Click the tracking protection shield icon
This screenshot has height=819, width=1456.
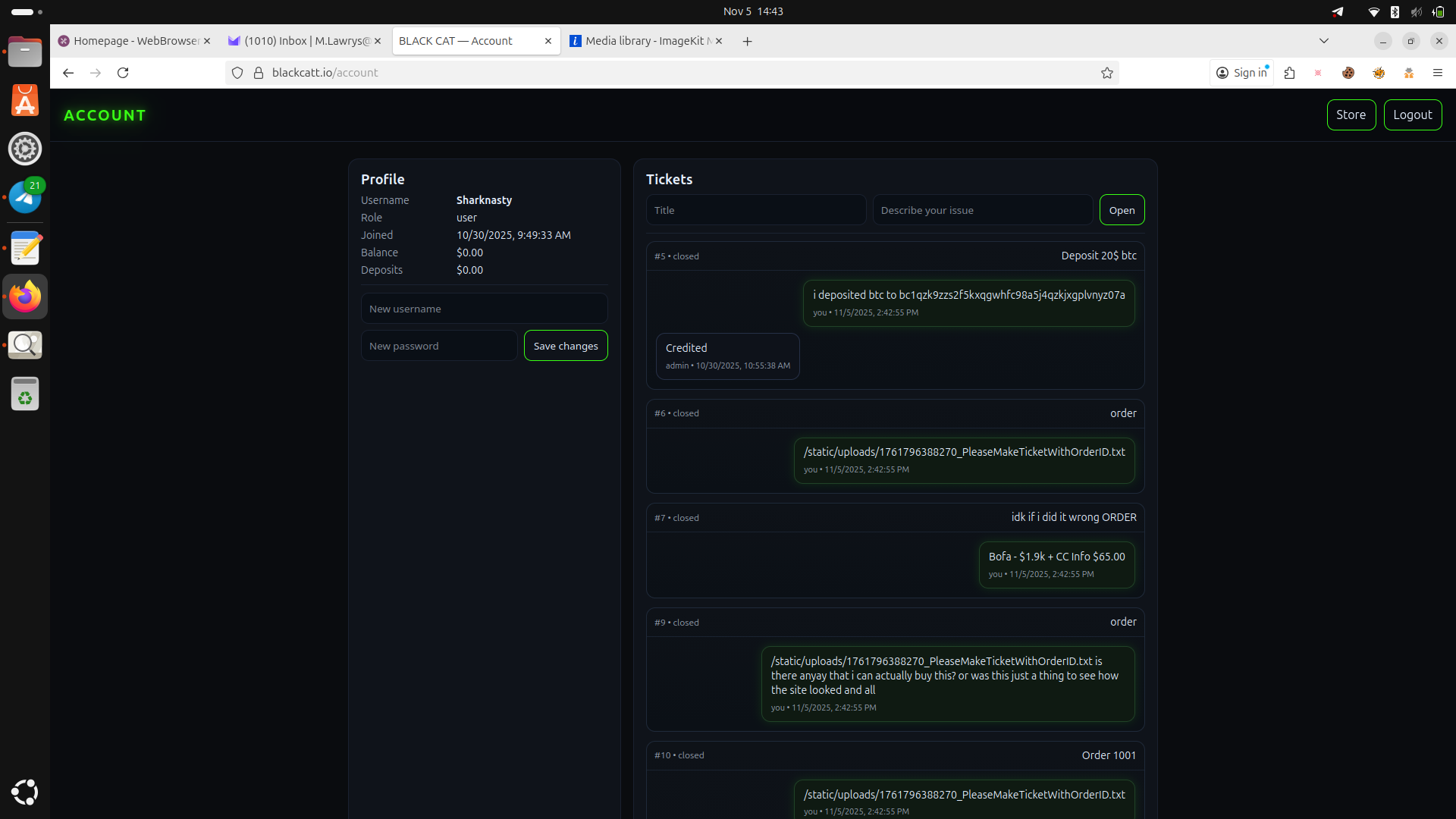point(237,73)
